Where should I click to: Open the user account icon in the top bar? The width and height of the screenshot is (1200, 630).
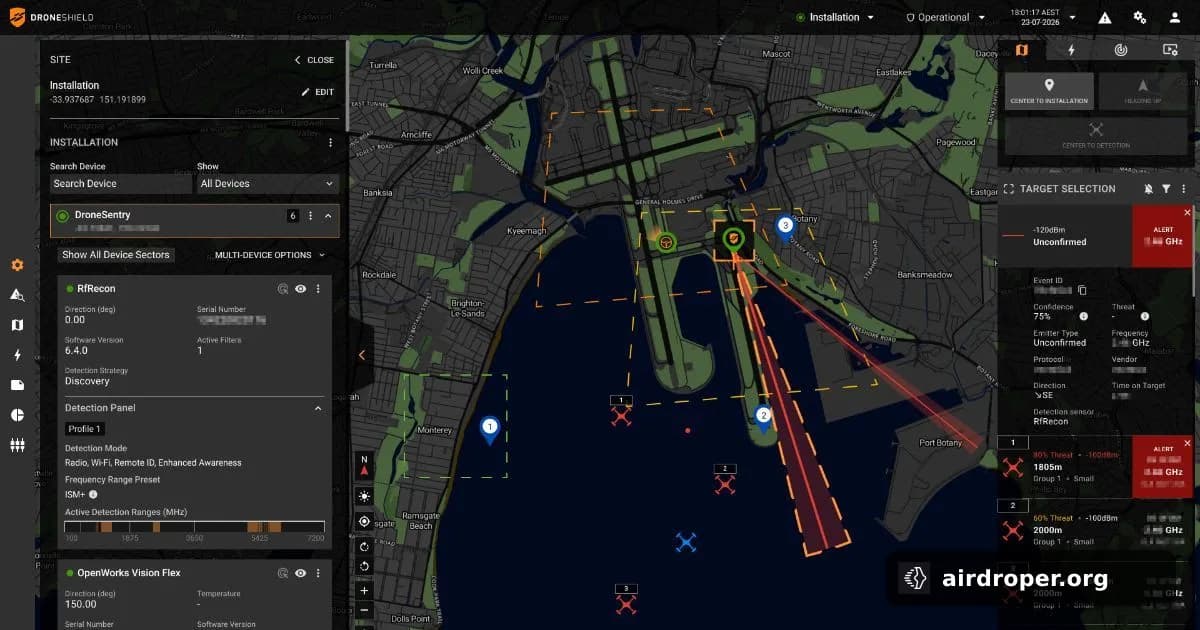[1175, 18]
